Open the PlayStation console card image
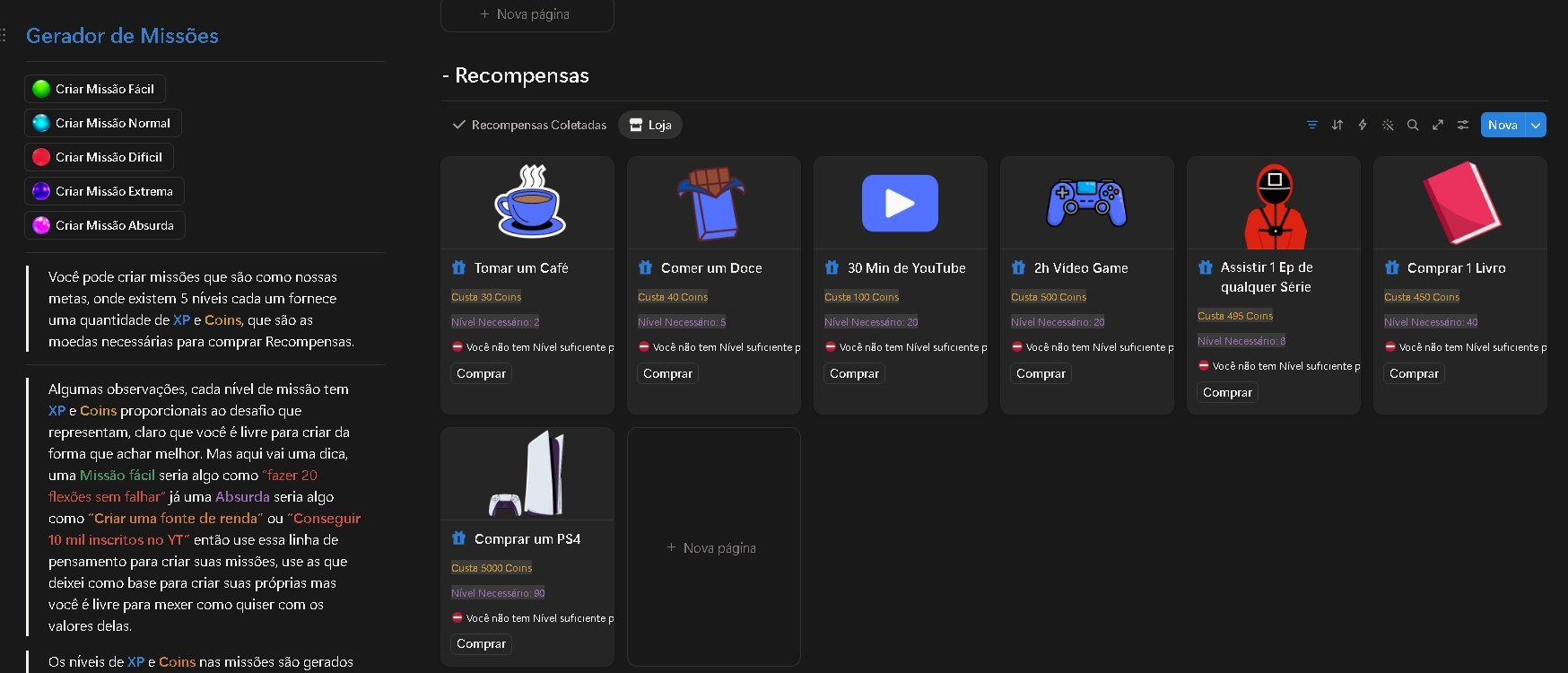Viewport: 1568px width, 673px height. [x=527, y=474]
